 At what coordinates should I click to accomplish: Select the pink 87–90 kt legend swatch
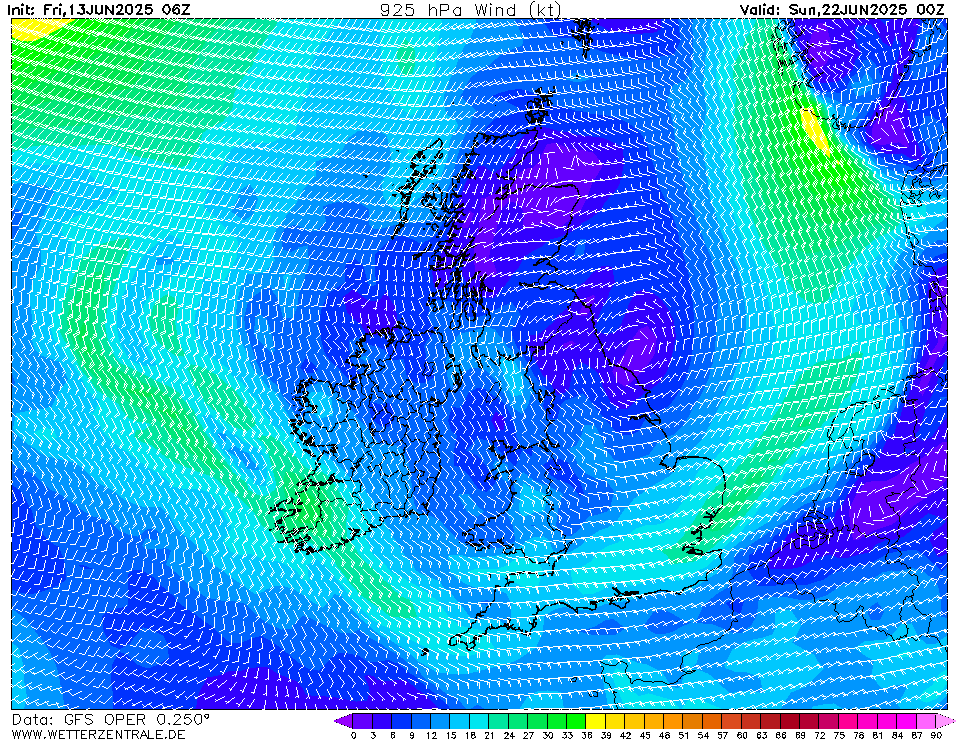(x=926, y=721)
